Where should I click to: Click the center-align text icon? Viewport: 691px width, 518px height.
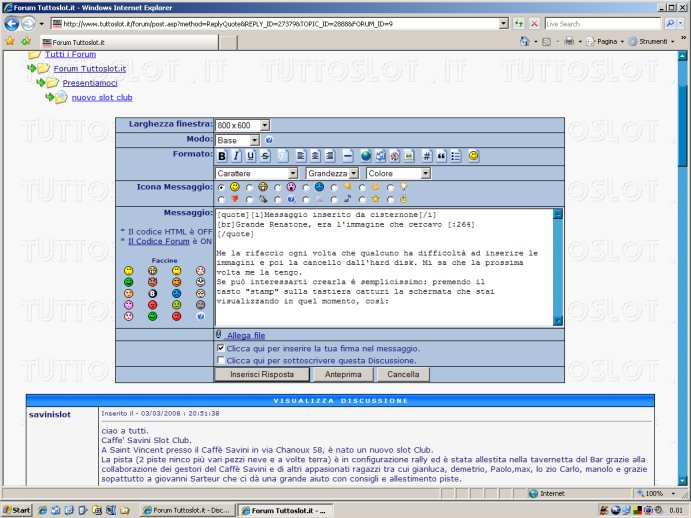(315, 156)
